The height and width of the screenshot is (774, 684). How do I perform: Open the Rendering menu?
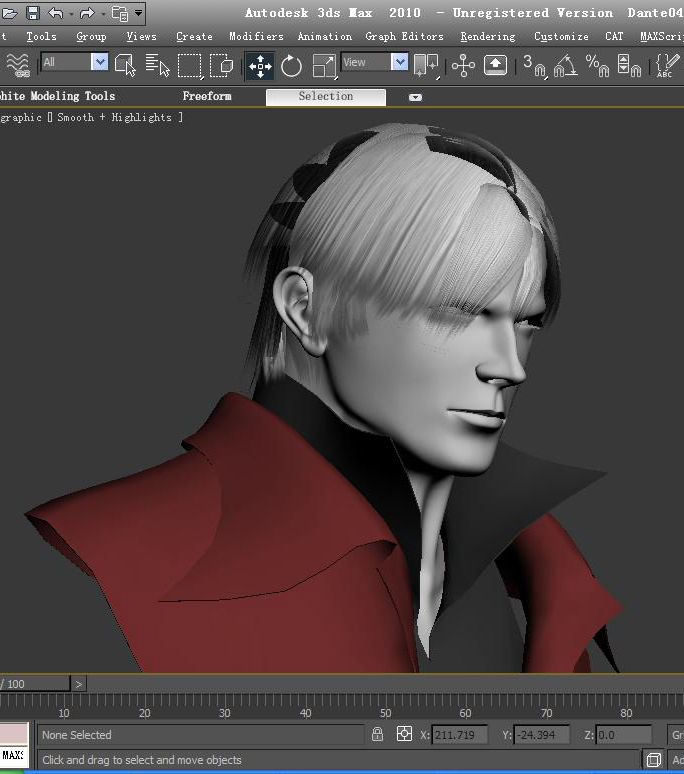[x=488, y=37]
